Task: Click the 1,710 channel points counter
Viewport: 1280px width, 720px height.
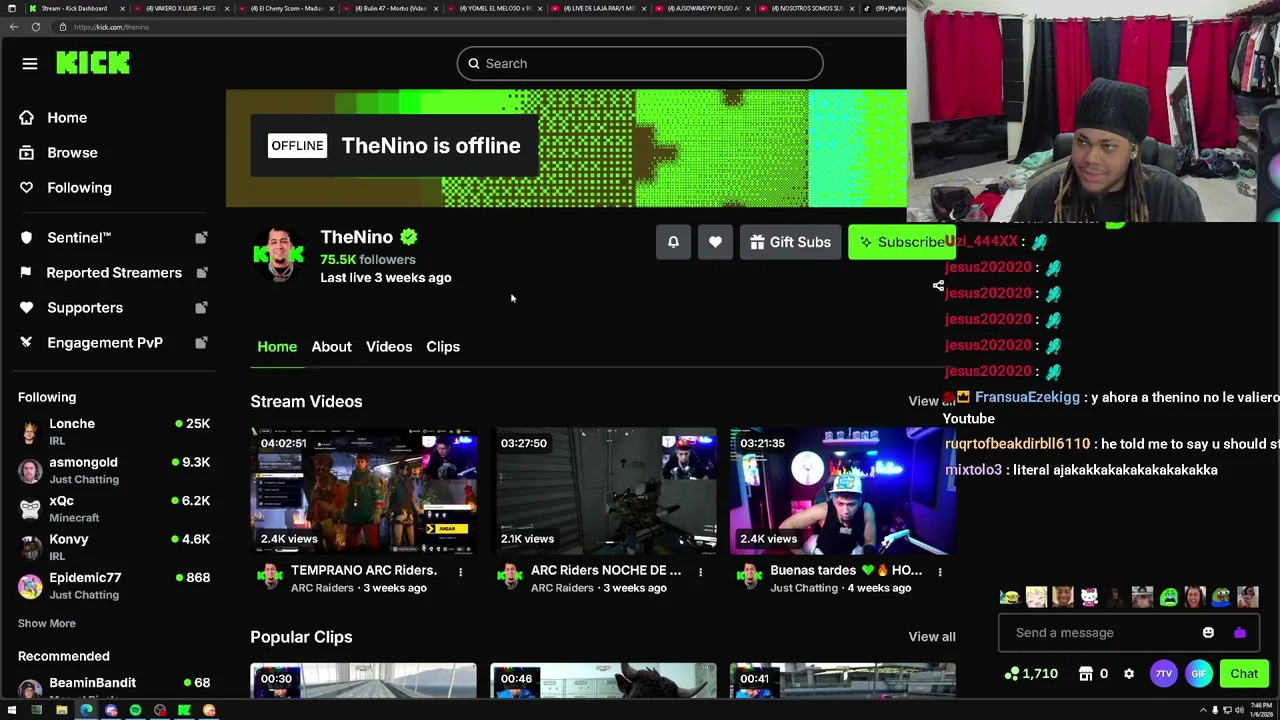Action: (x=1032, y=674)
